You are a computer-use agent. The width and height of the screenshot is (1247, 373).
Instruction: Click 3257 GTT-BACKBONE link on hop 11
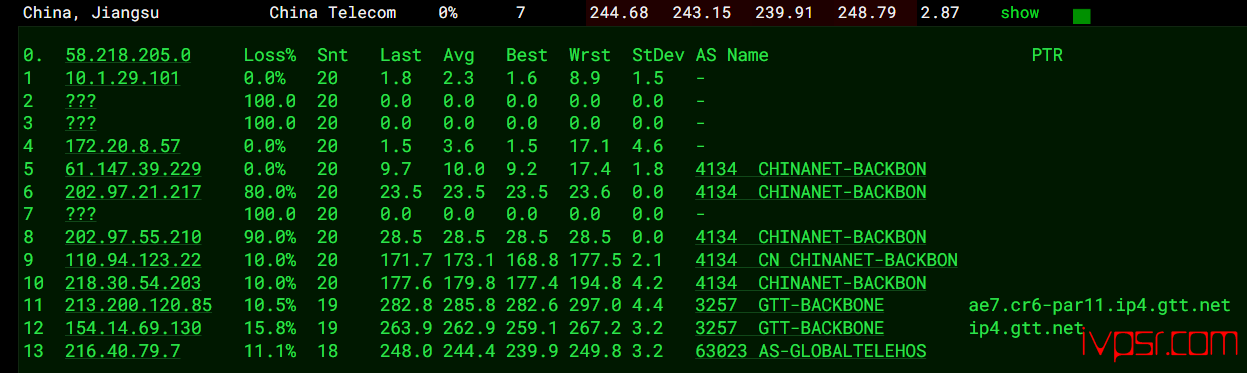coord(790,305)
